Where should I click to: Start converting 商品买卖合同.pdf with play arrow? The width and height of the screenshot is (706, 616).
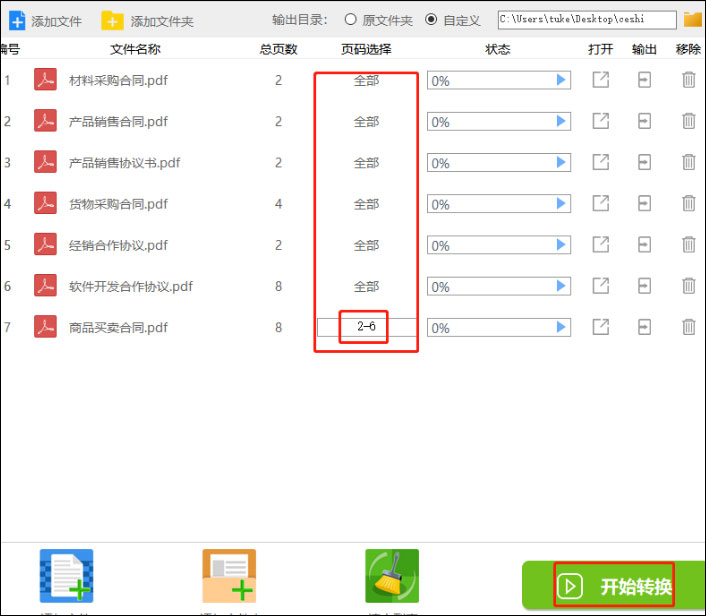click(x=561, y=326)
